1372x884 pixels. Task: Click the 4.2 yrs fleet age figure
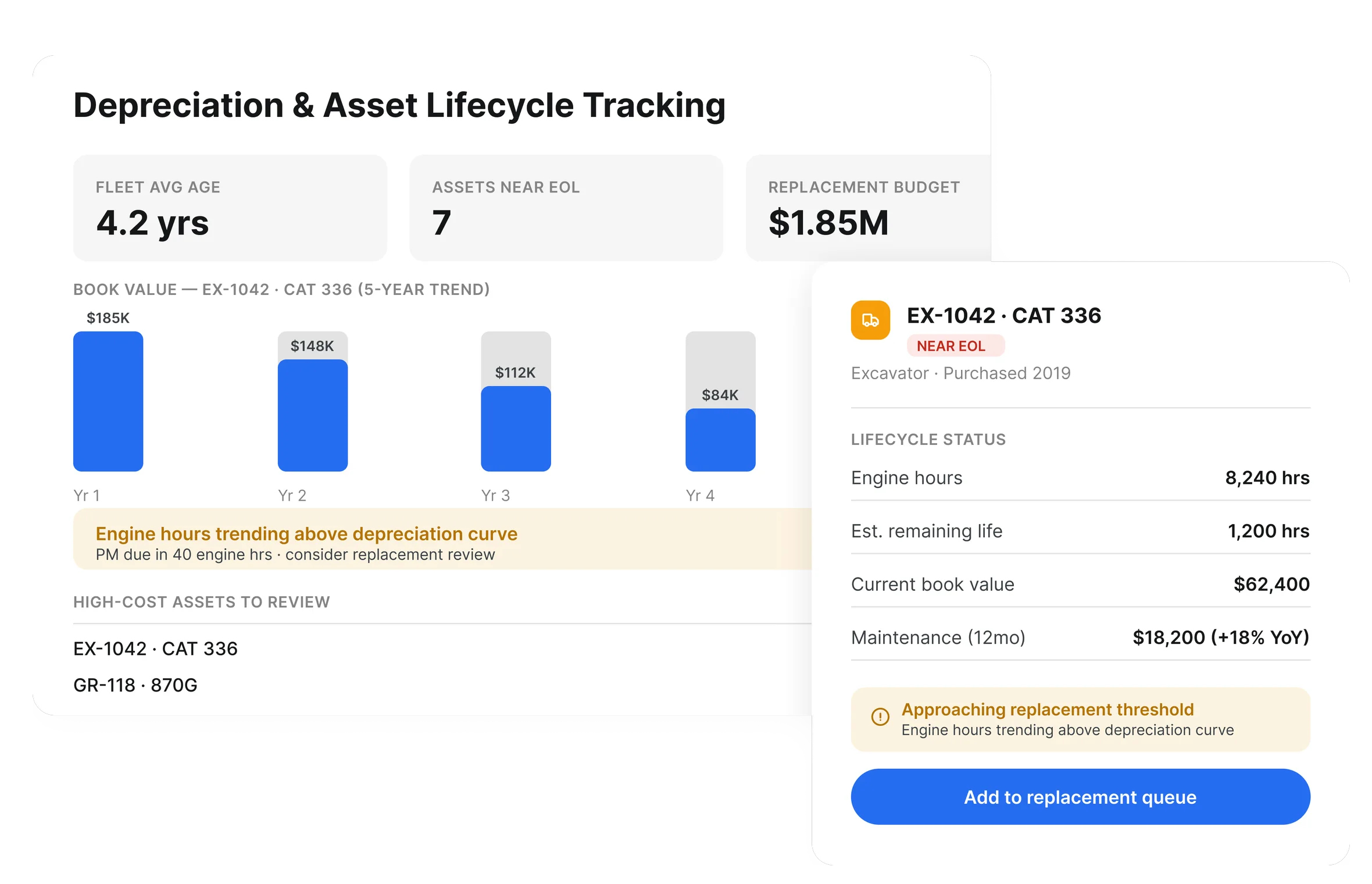tap(152, 223)
